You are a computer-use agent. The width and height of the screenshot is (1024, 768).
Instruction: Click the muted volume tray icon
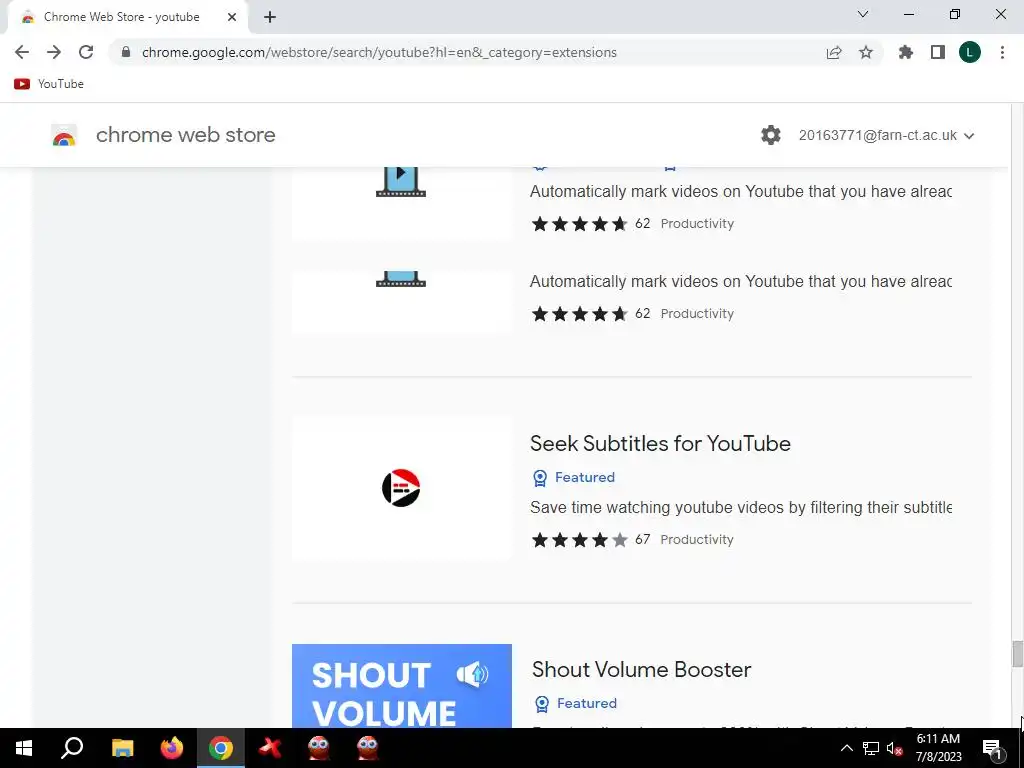point(894,748)
